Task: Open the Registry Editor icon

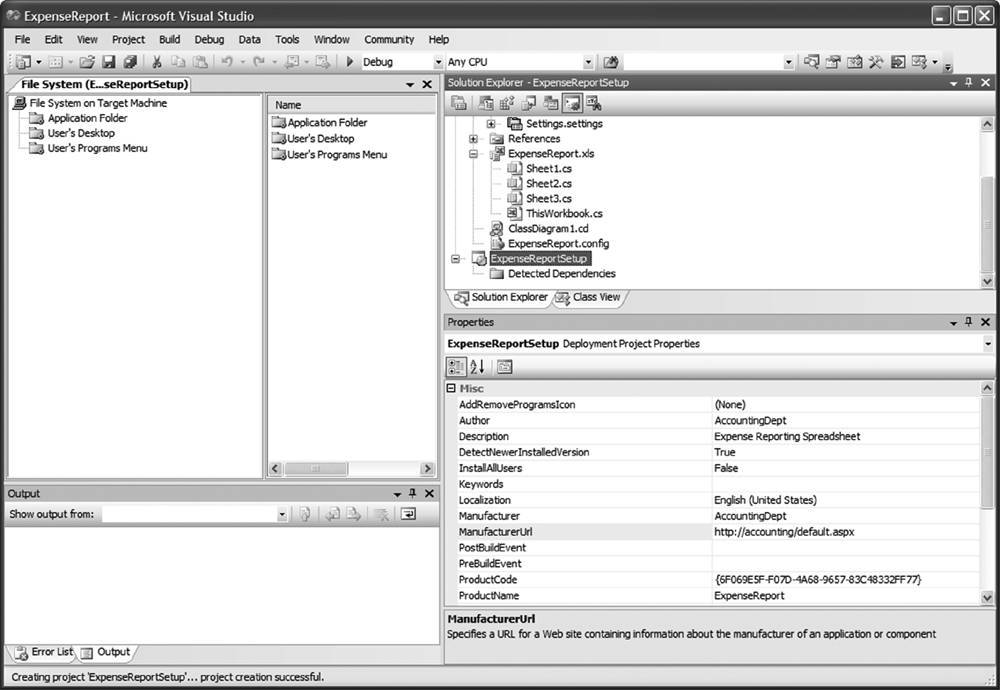Action: pyautogui.click(x=508, y=103)
